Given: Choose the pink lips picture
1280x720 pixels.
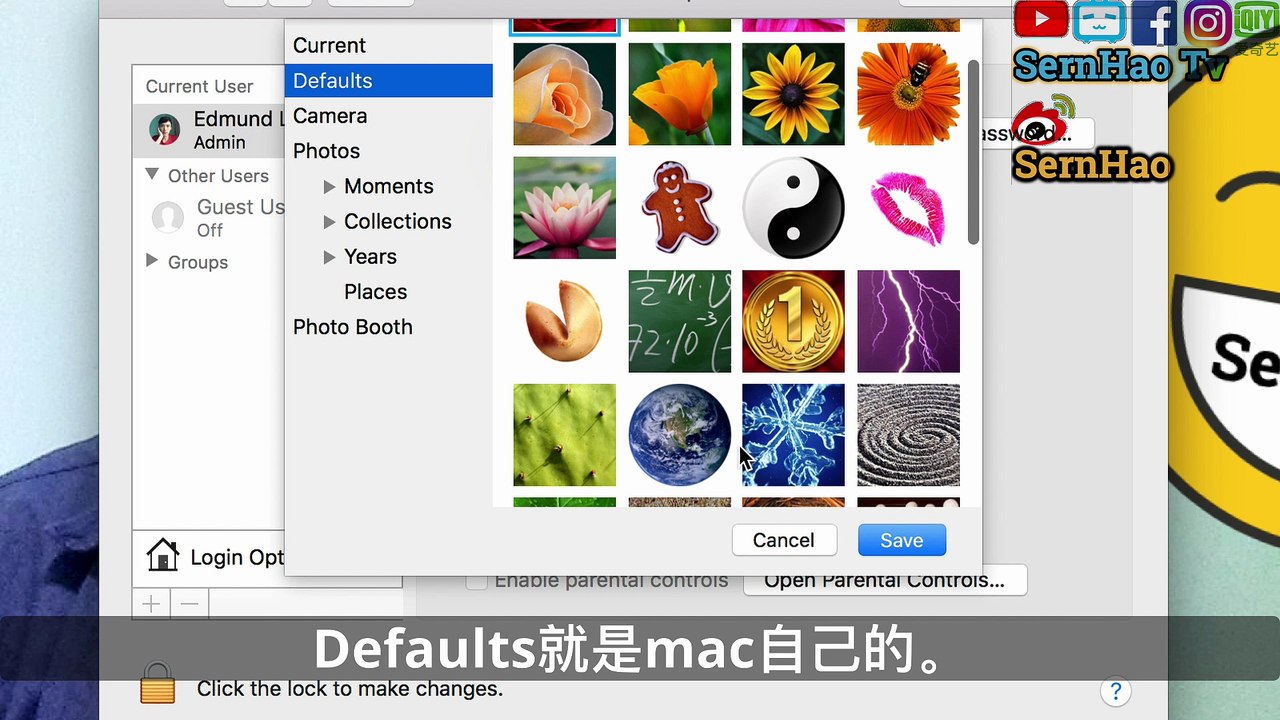Looking at the screenshot, I should tap(909, 208).
